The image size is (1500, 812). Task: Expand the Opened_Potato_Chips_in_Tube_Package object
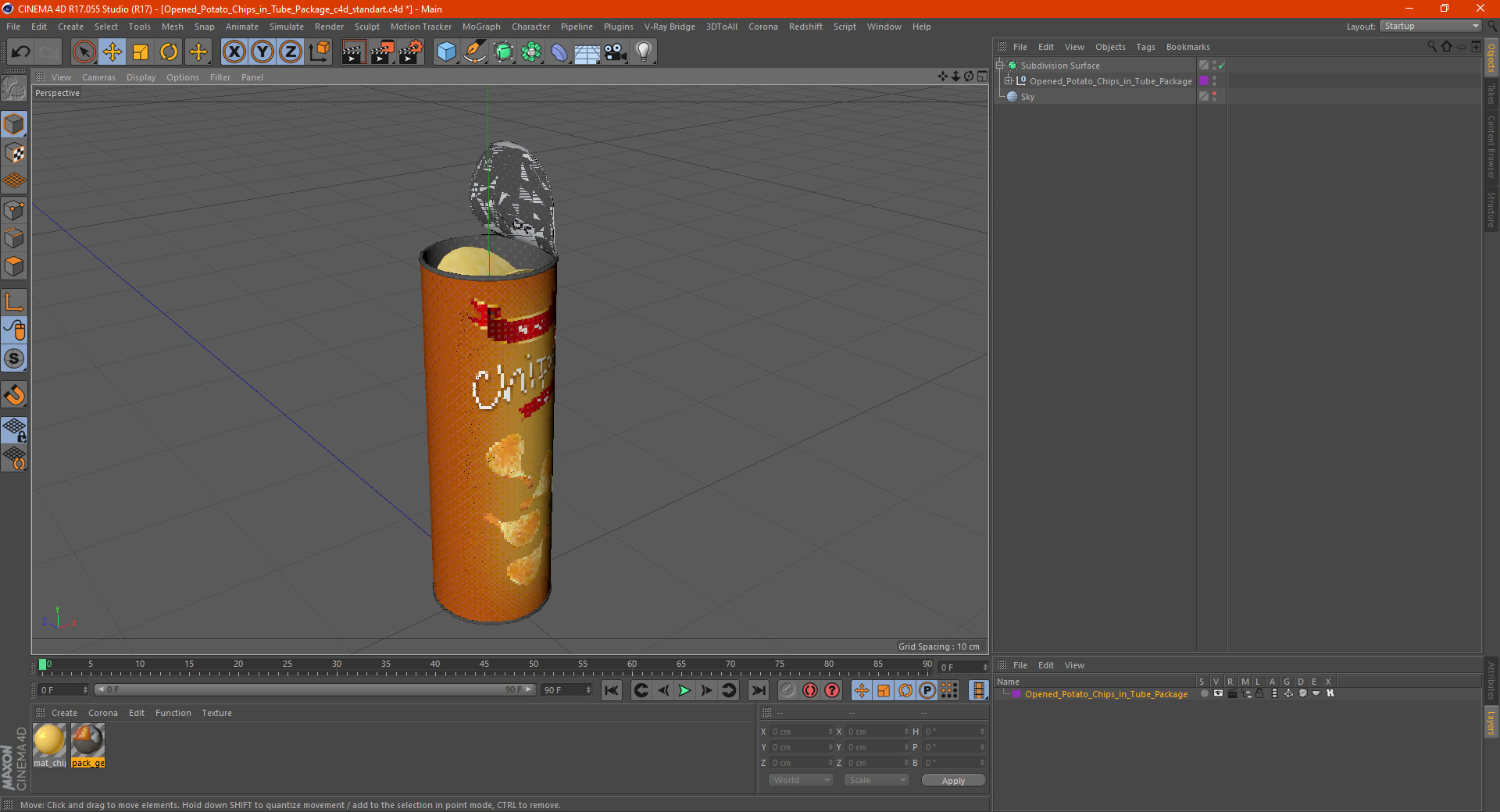tap(1009, 81)
